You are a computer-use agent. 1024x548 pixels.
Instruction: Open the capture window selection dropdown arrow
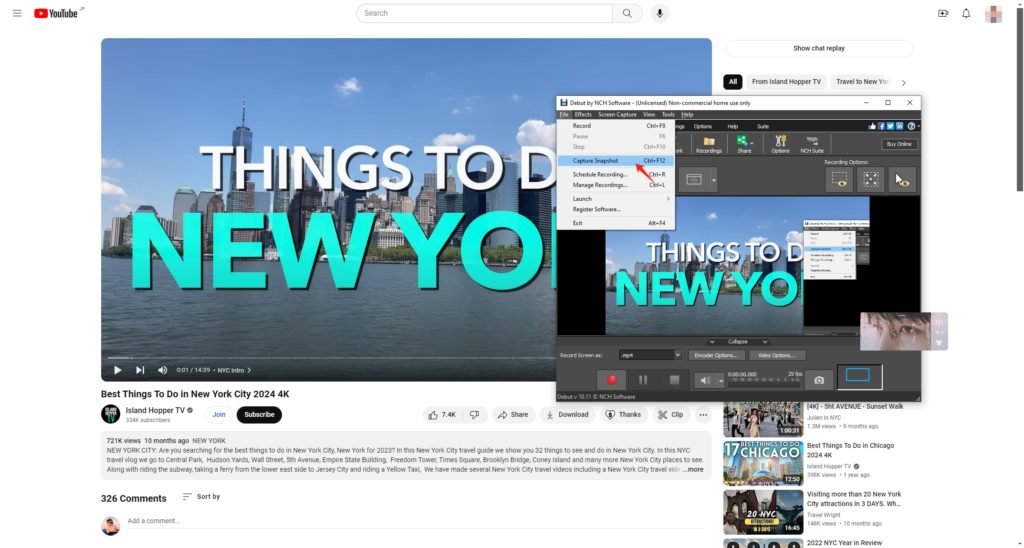click(x=713, y=180)
